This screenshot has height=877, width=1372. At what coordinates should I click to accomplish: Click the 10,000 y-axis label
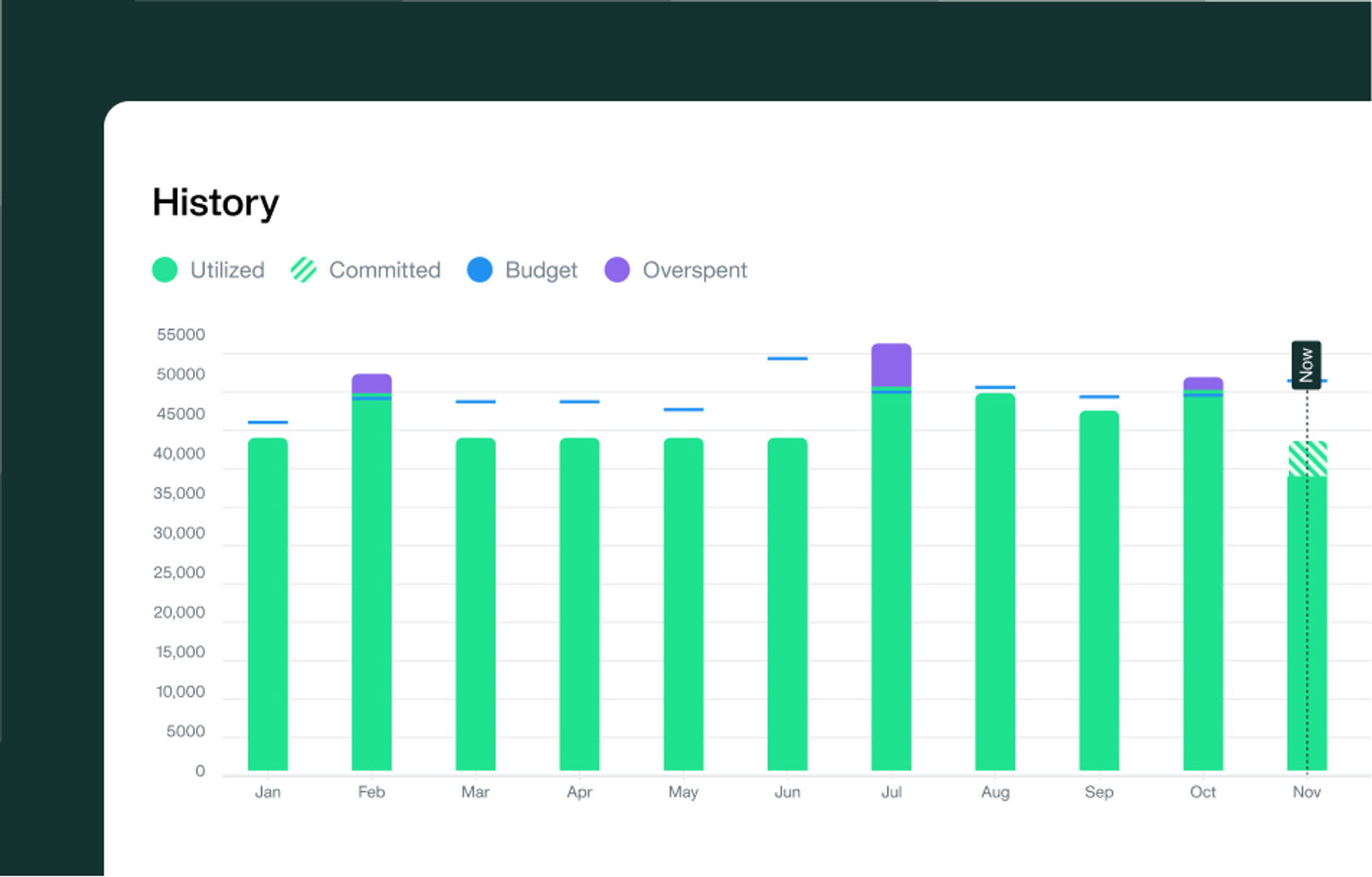pyautogui.click(x=181, y=692)
